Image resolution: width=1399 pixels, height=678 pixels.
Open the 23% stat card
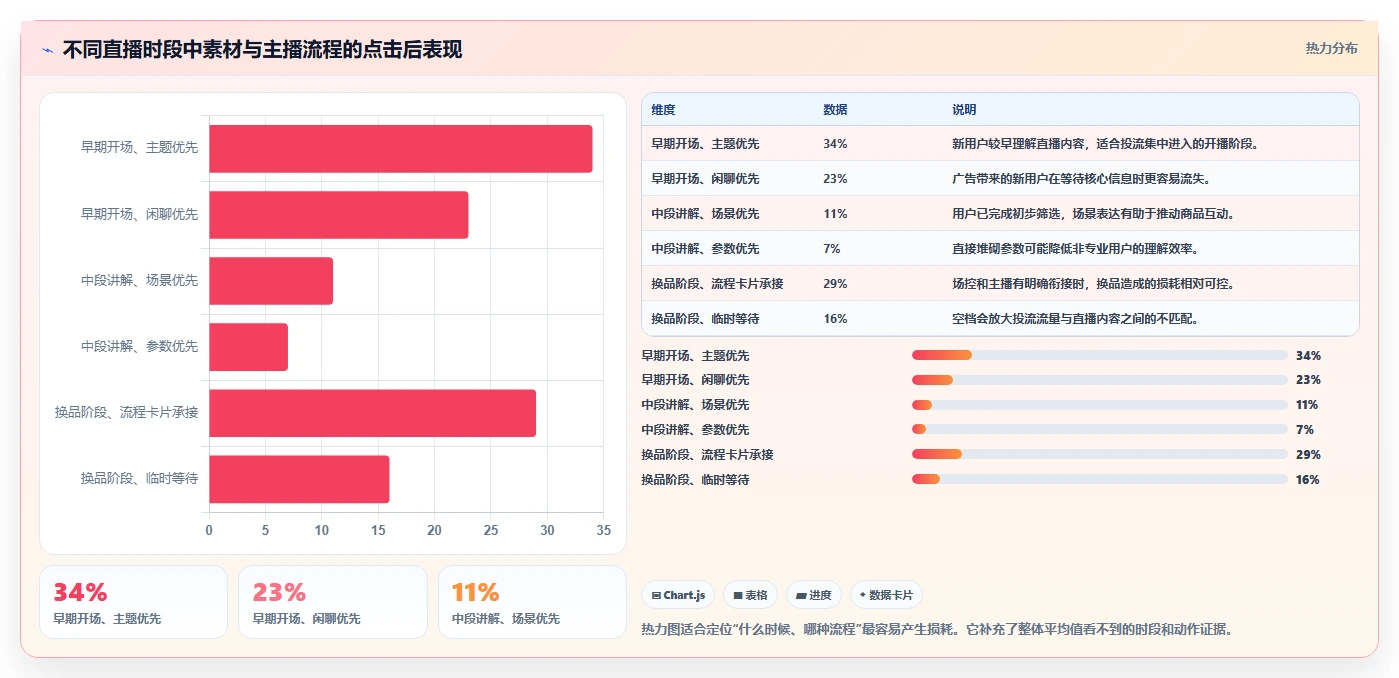333,602
